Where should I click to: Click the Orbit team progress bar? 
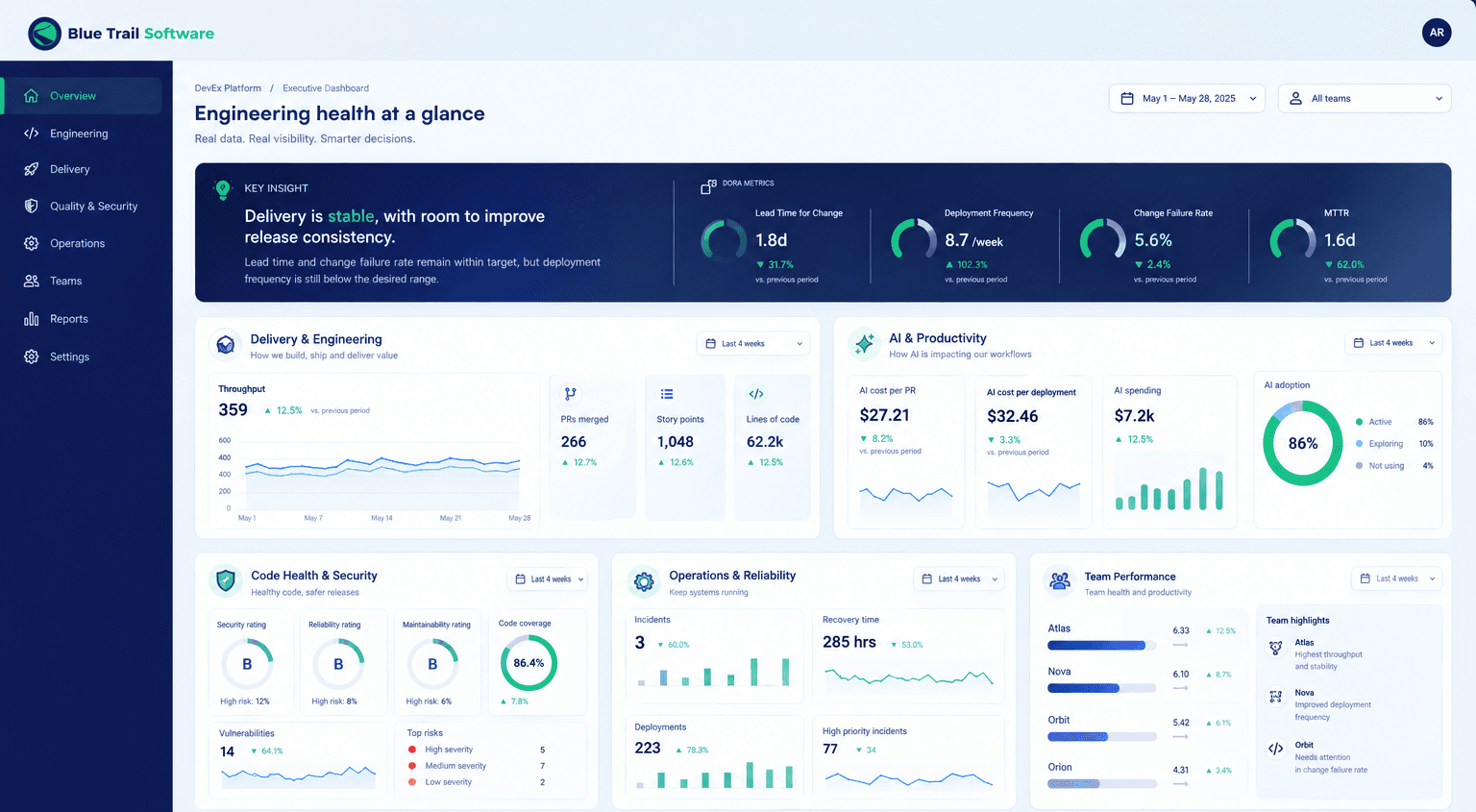(x=1102, y=737)
